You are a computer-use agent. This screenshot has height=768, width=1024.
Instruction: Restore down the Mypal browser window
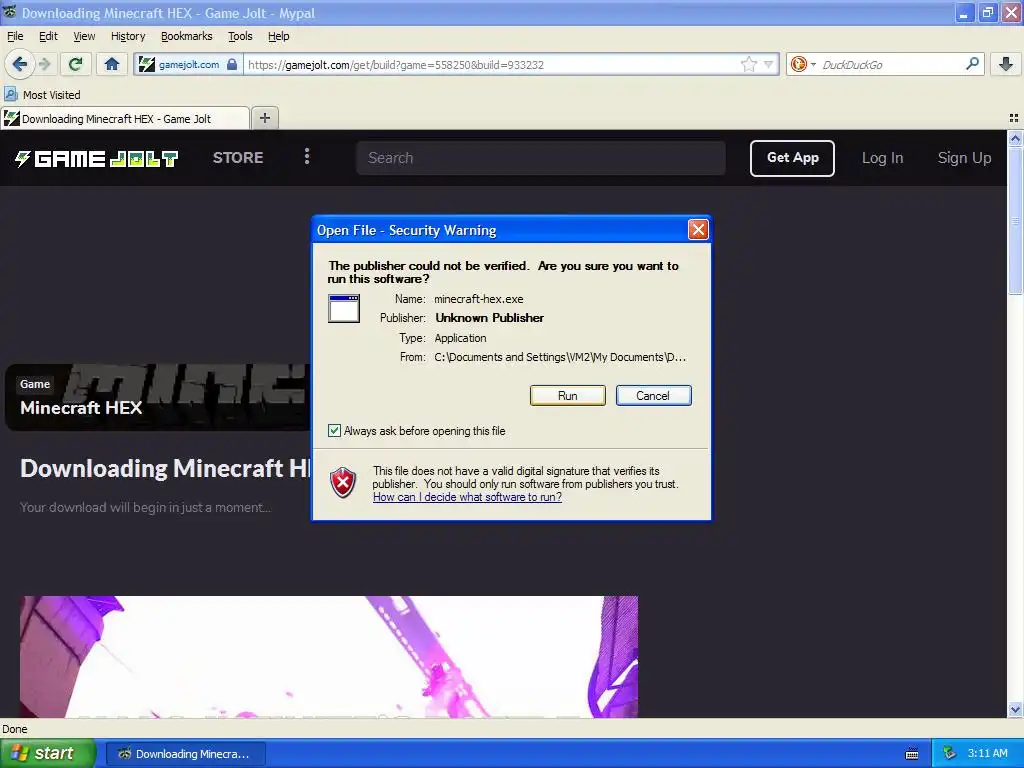(987, 12)
